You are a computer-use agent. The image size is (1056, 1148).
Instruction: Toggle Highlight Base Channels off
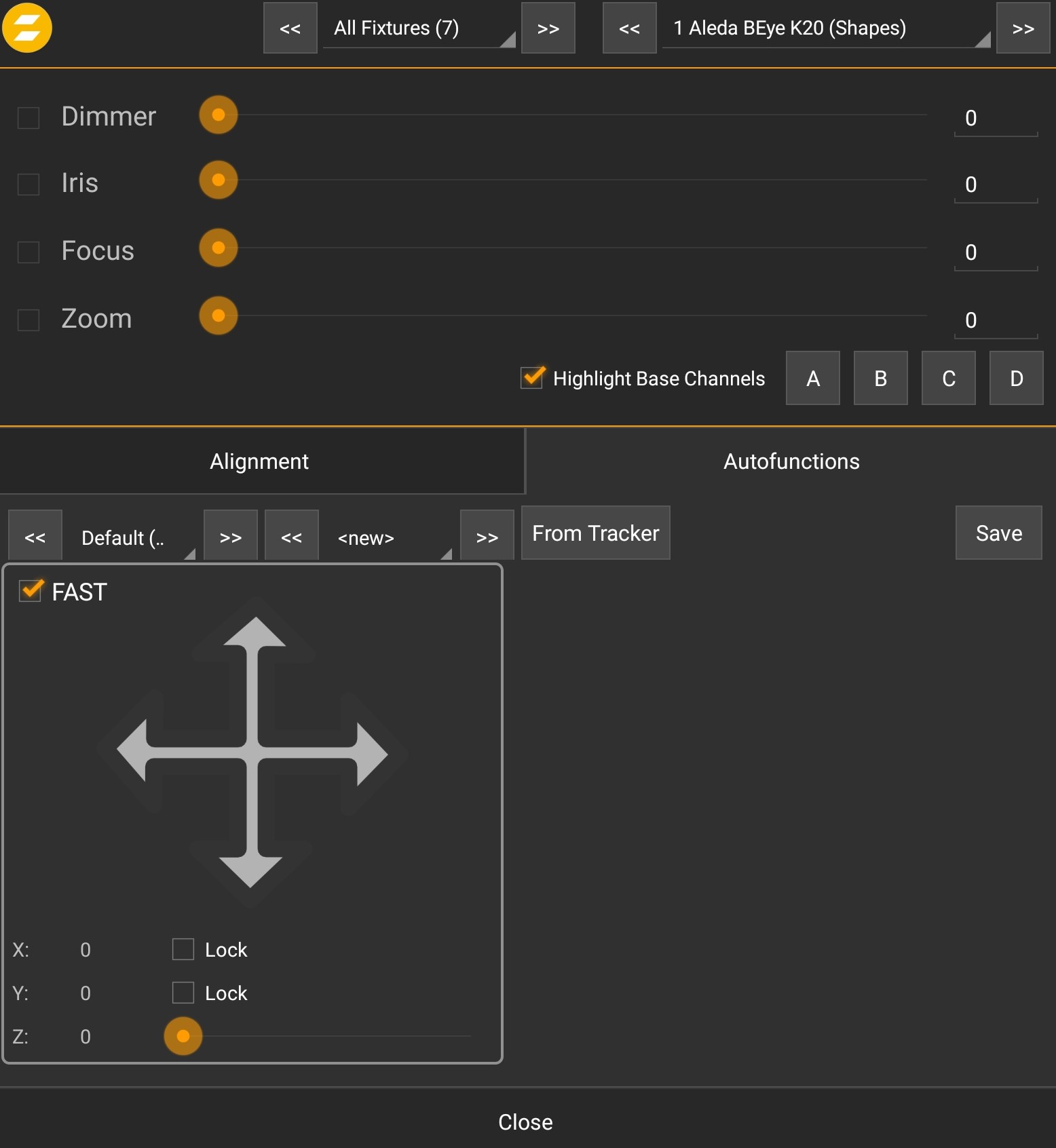[x=532, y=378]
